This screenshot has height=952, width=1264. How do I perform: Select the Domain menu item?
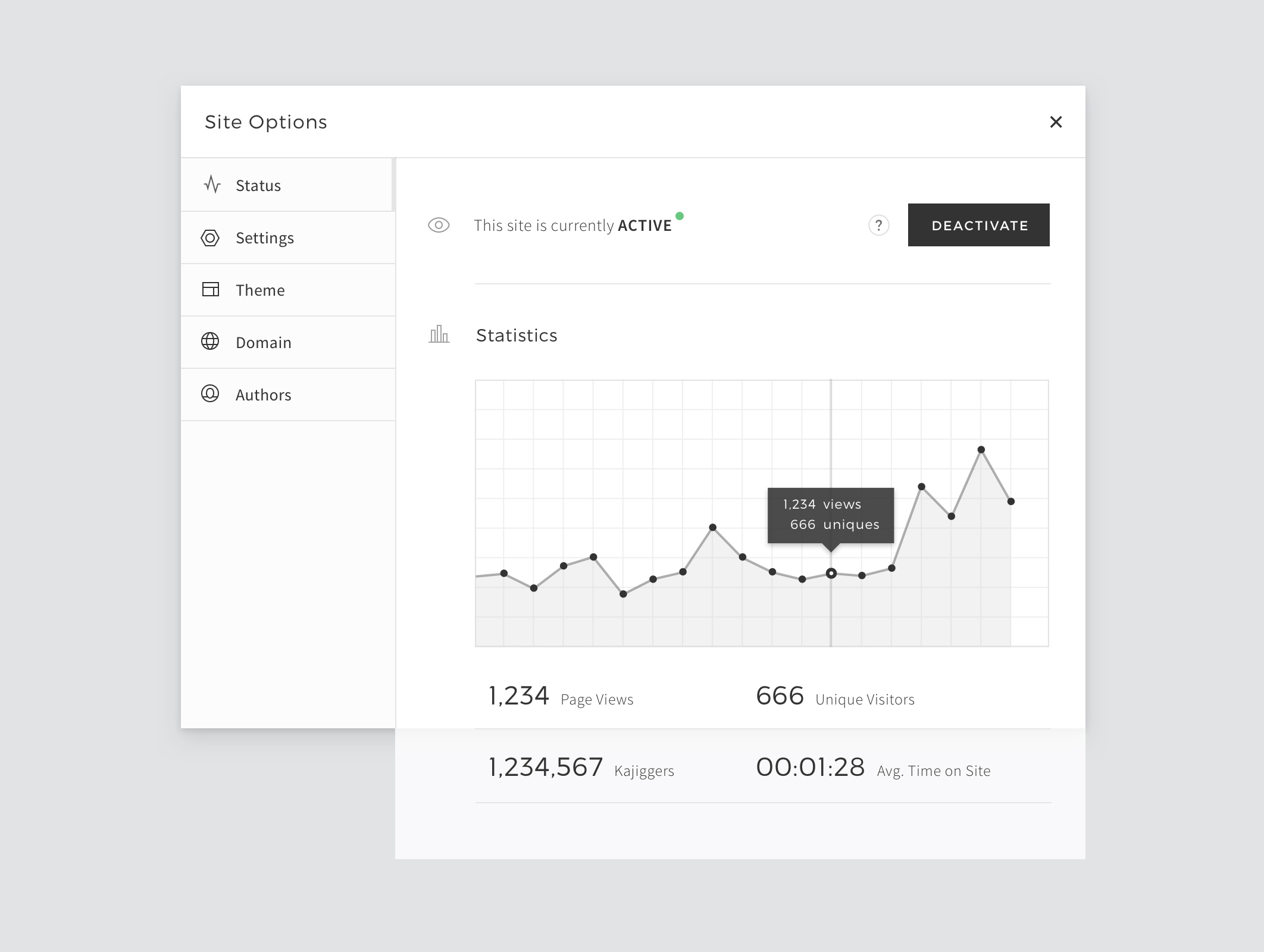[x=263, y=343]
